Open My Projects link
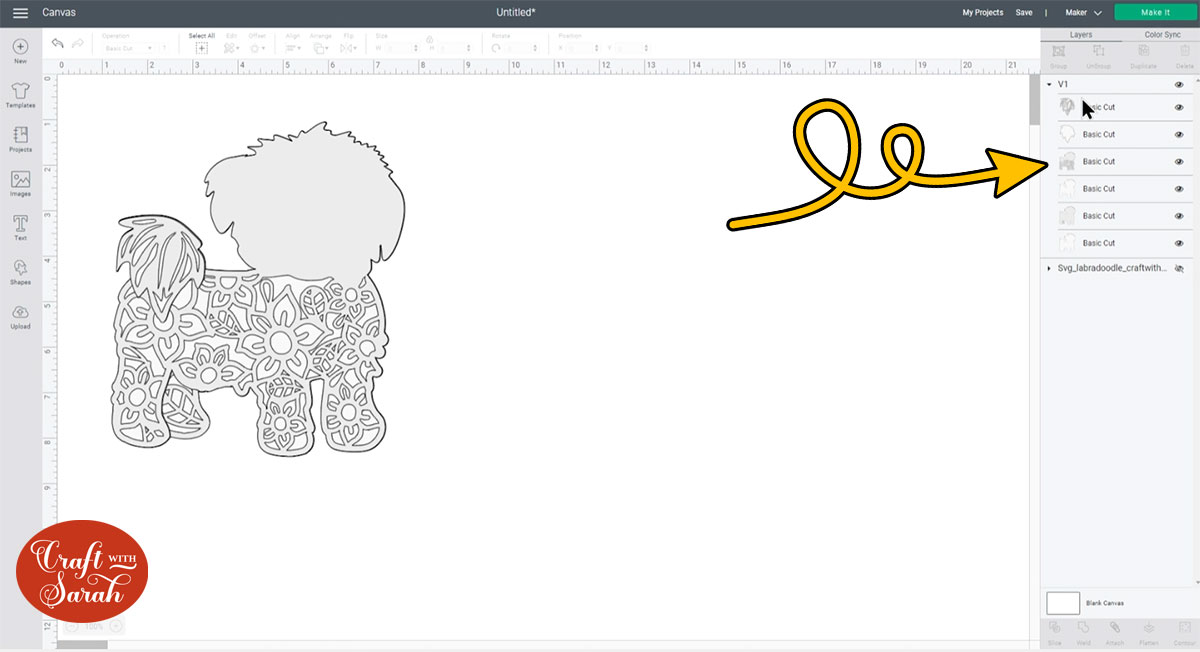Image resolution: width=1200 pixels, height=652 pixels. [x=982, y=13]
